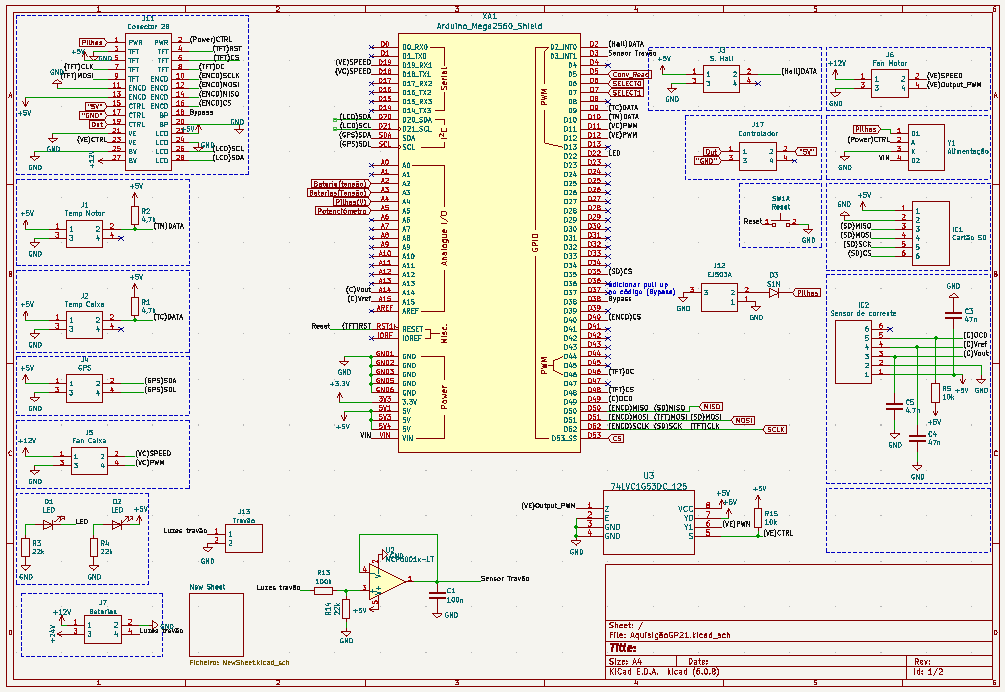
Task: Click the Ficheiros: NewSheet.kicad_sch link text
Action: click(x=240, y=660)
